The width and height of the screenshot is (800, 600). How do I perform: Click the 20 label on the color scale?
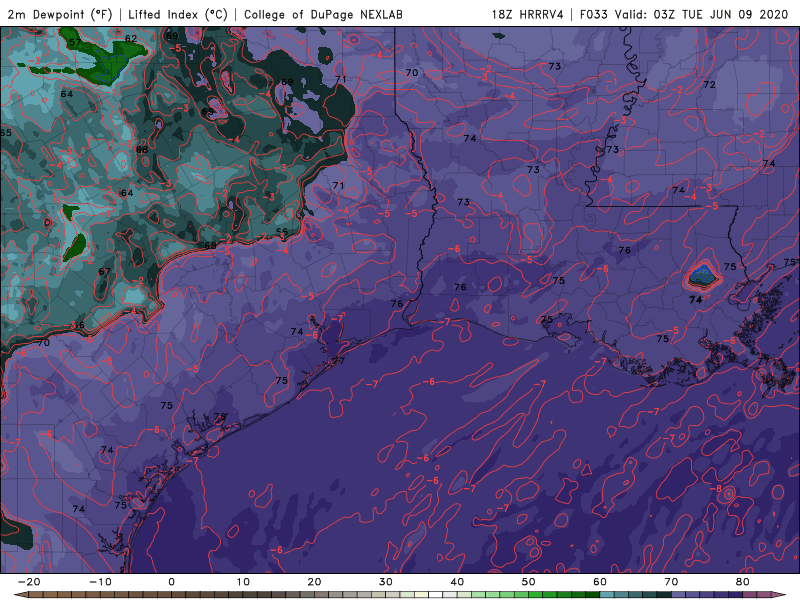coord(314,582)
